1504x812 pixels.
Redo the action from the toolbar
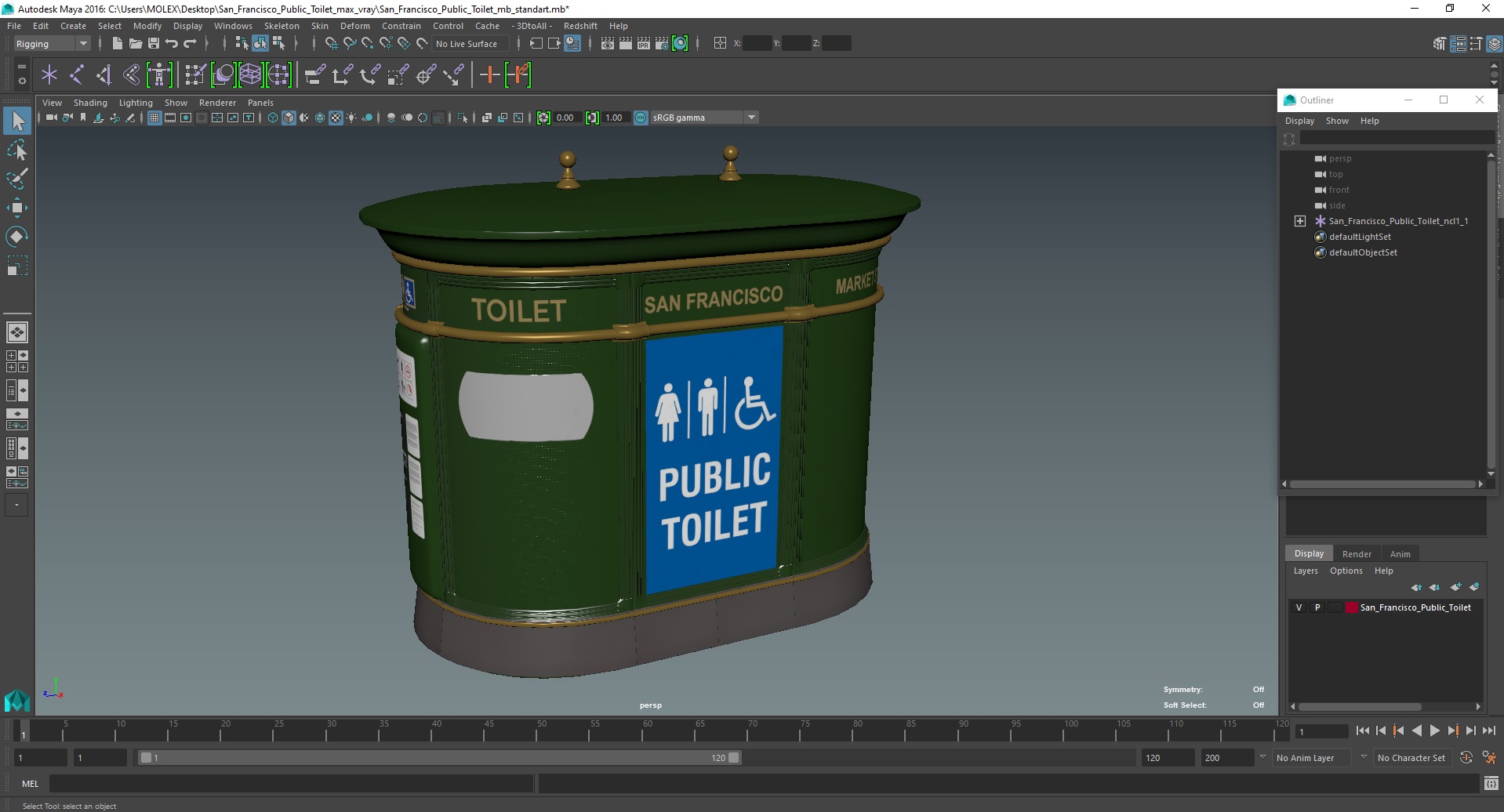click(x=190, y=44)
